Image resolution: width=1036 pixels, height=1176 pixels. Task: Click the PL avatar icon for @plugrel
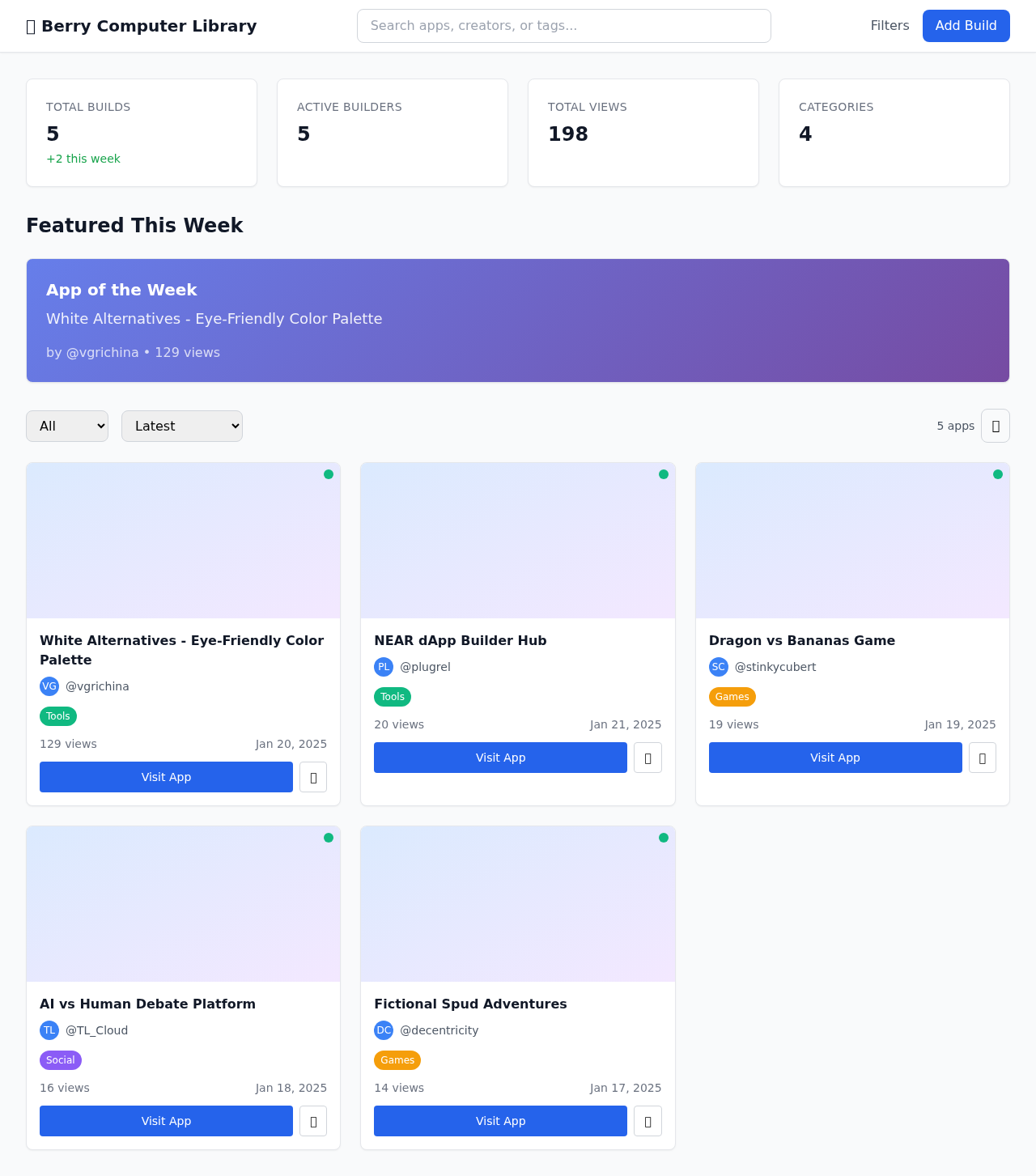pyautogui.click(x=384, y=667)
